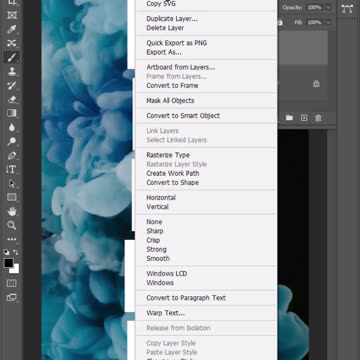
Task: Select the Brush tool
Action: click(x=12, y=57)
